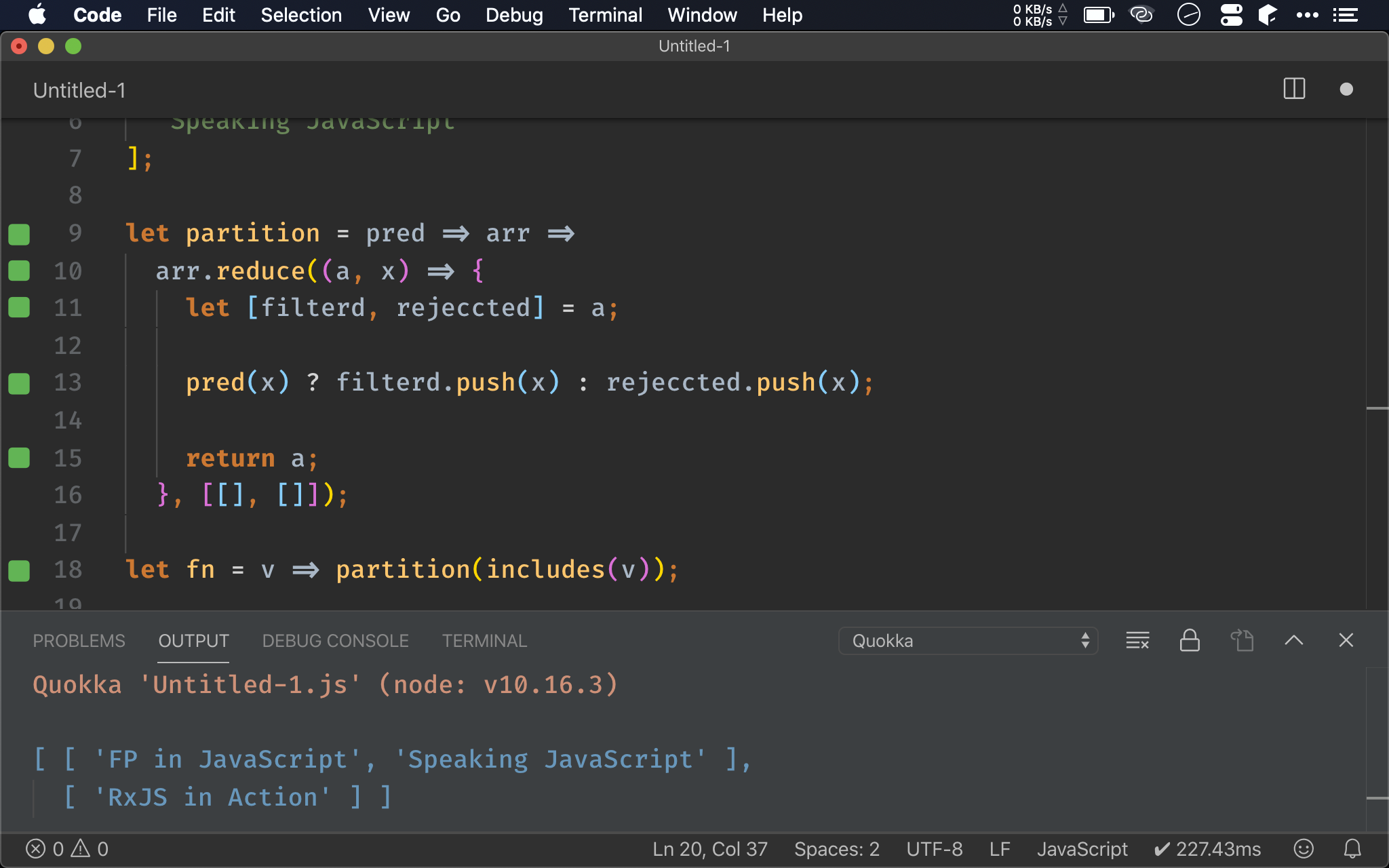1389x868 pixels.
Task: Select the OUTPUT tab
Action: click(193, 641)
